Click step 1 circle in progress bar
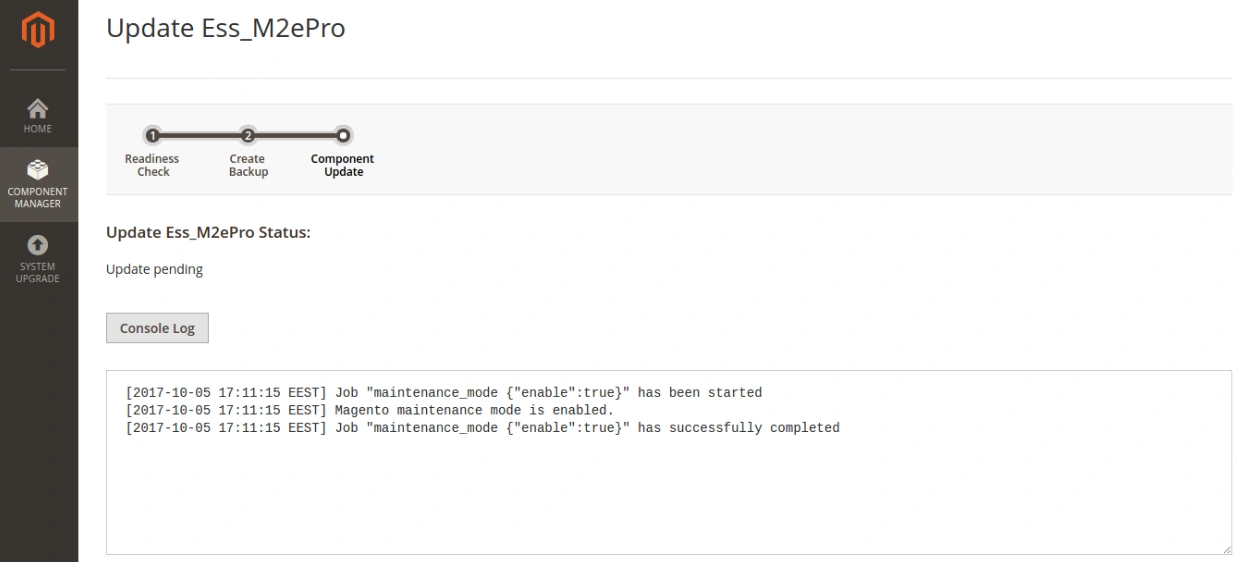Viewport: 1238px width, 562px height. 152,135
